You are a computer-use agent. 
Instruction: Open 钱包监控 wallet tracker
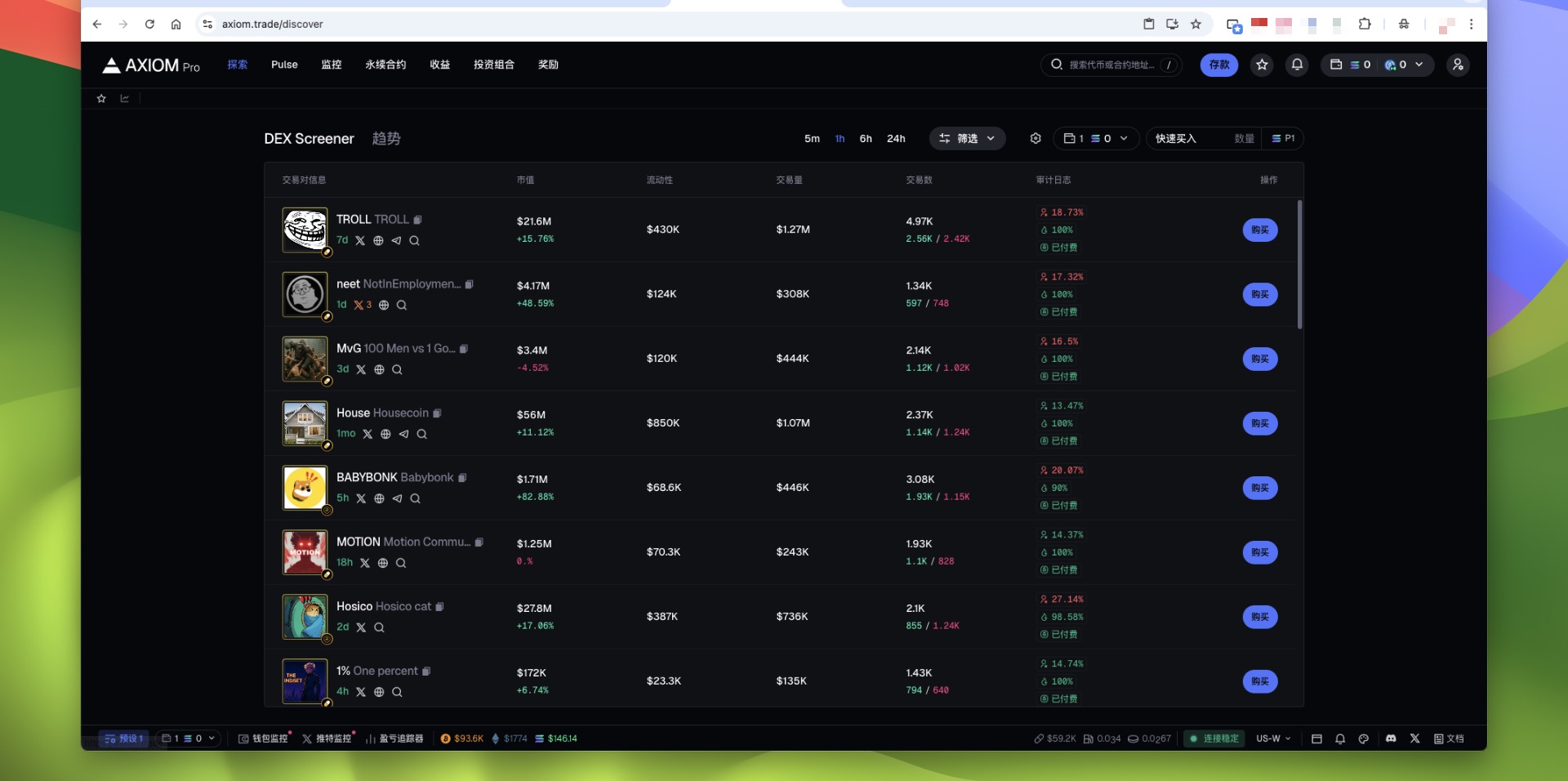(263, 739)
